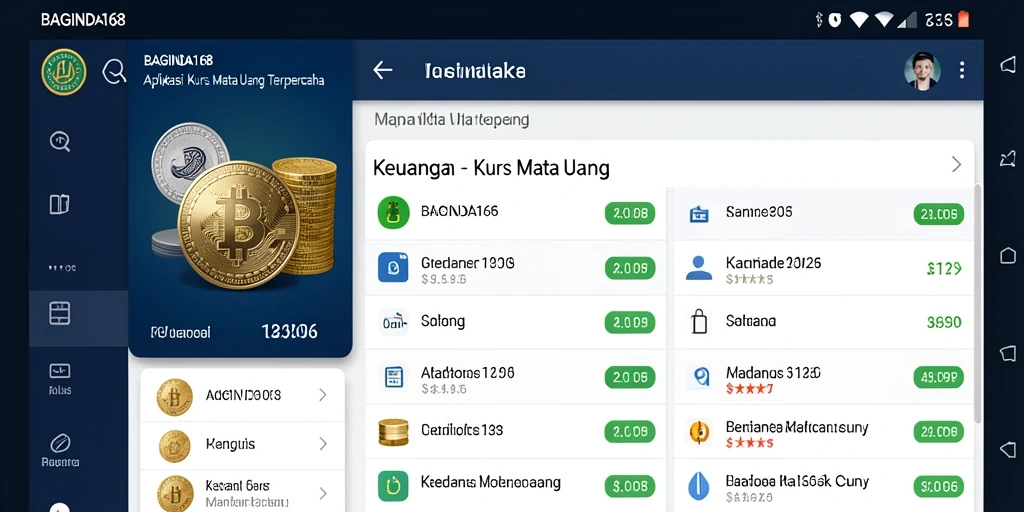Viewport: 1024px width, 512px height.
Task: Tap the green button on Baadoea row
Action: 938,487
